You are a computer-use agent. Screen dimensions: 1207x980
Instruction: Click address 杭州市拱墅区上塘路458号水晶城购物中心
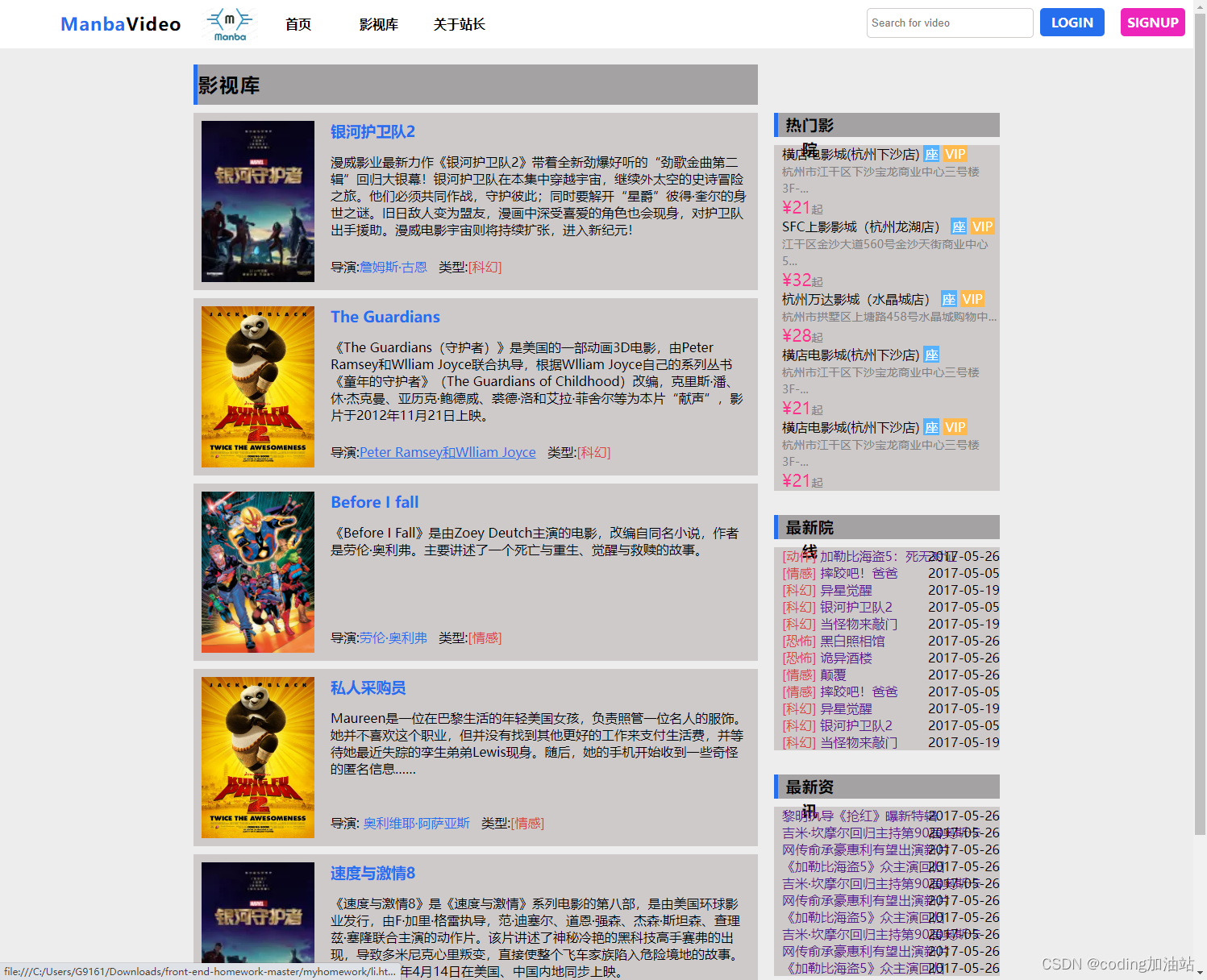[x=889, y=317]
